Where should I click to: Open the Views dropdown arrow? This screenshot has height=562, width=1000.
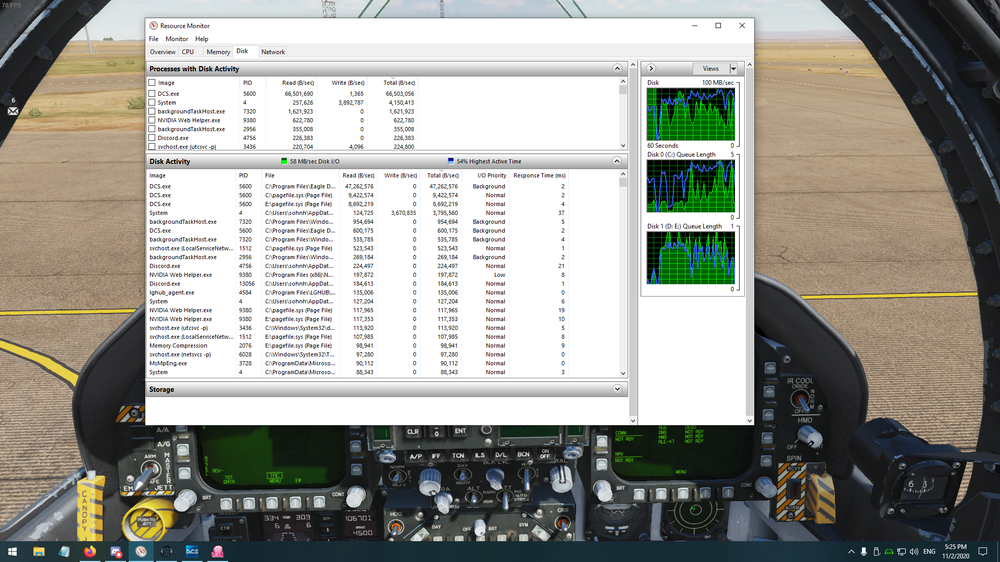pyautogui.click(x=733, y=69)
